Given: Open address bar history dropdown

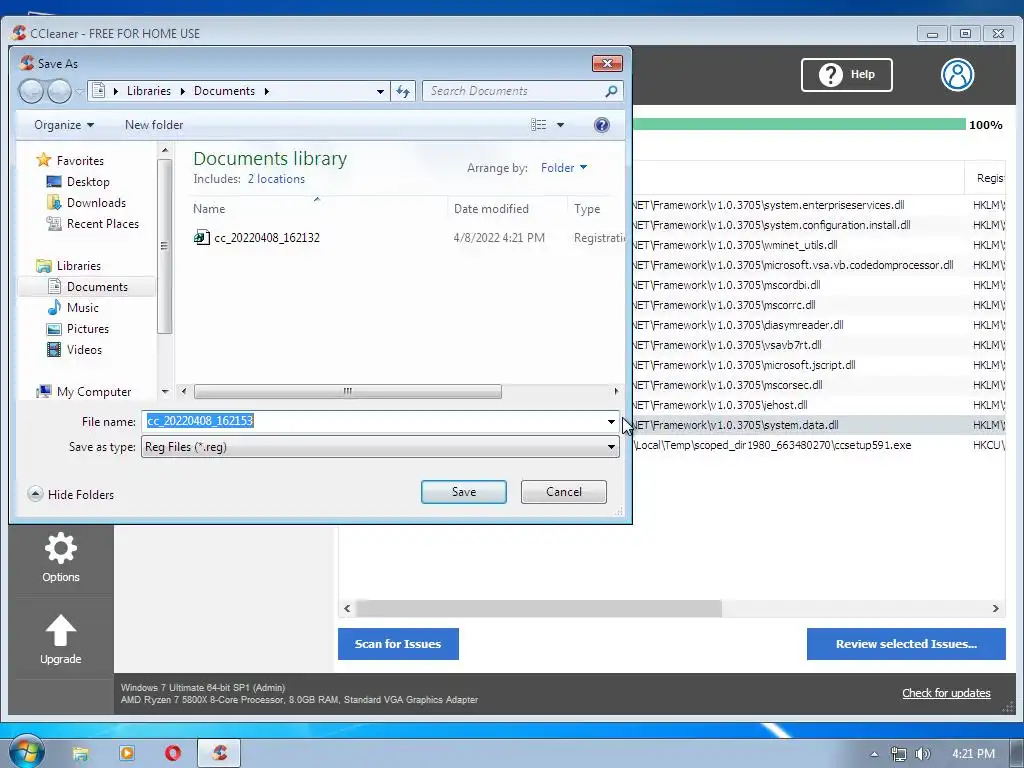Looking at the screenshot, I should (380, 91).
